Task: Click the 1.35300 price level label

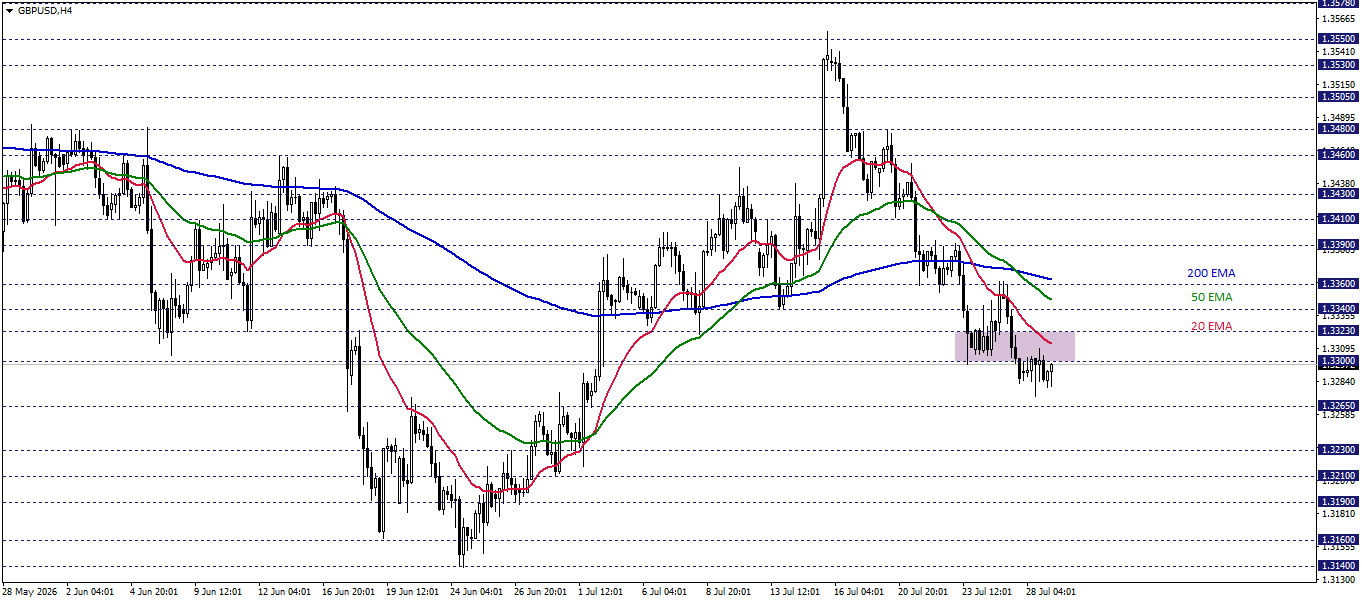Action: tap(1338, 65)
